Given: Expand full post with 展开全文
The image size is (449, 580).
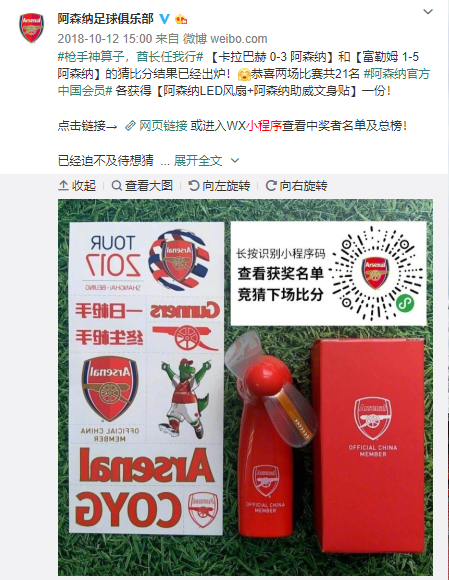Looking at the screenshot, I should pos(198,161).
